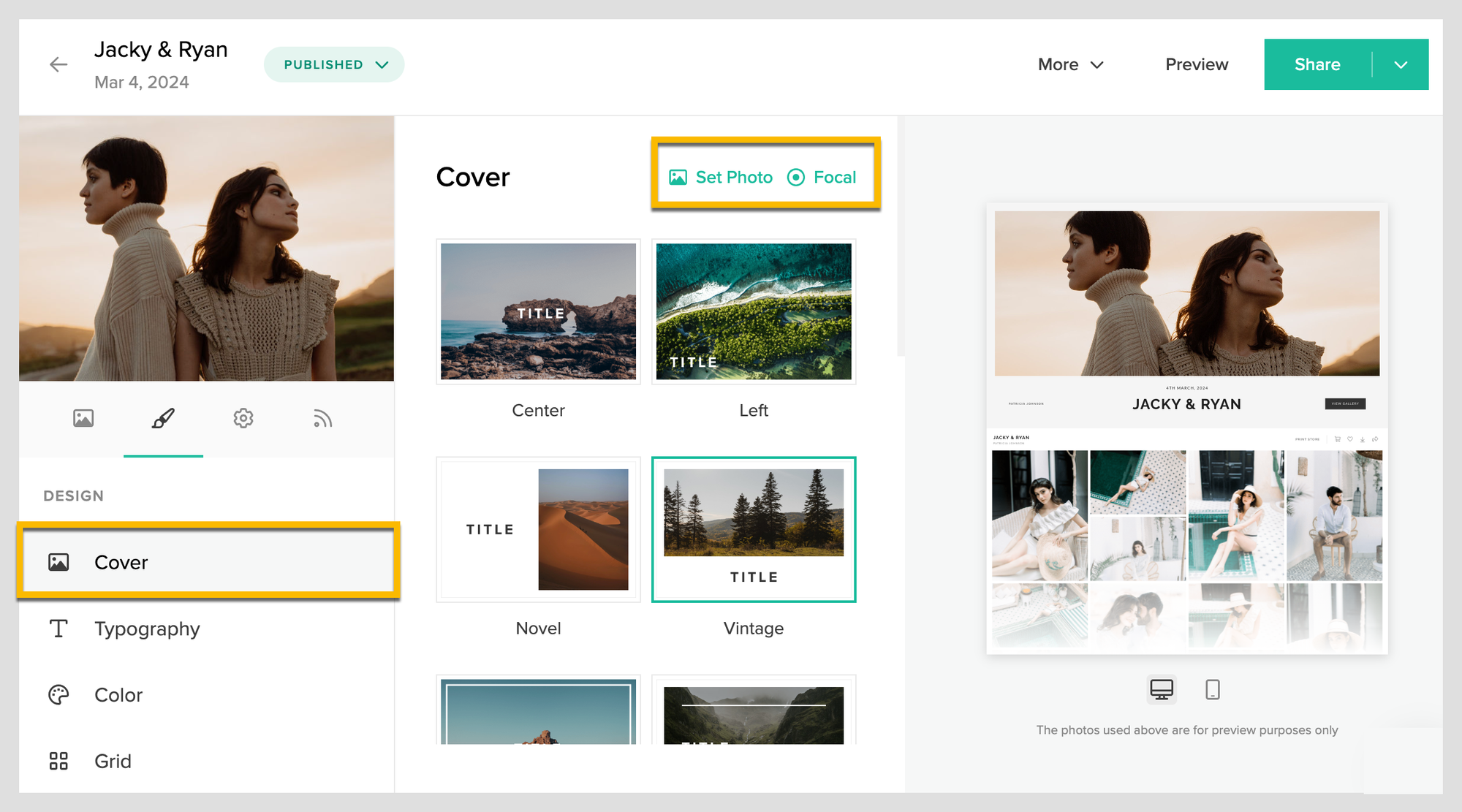
Task: Select the design brush tab icon
Action: (x=163, y=418)
